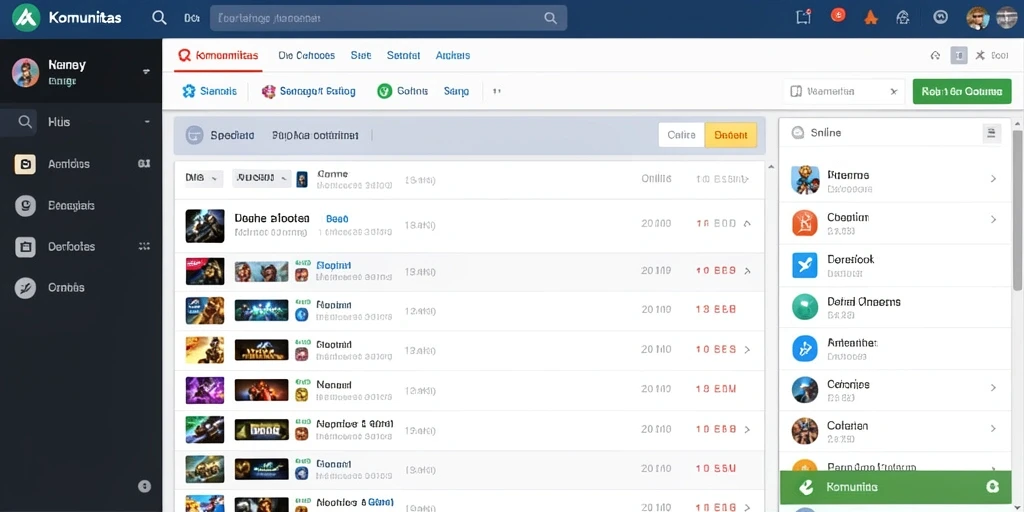Open Senoogeft Gatiog in the toolbar
The width and height of the screenshot is (1024, 512).
click(308, 91)
